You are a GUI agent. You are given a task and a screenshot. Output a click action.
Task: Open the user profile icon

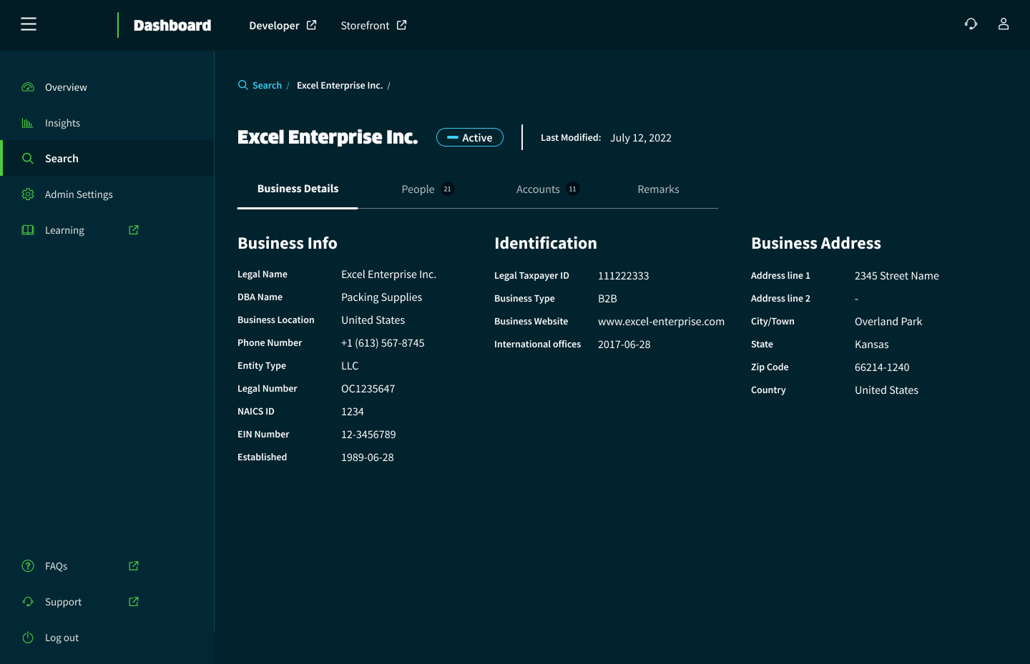[x=1003, y=24]
